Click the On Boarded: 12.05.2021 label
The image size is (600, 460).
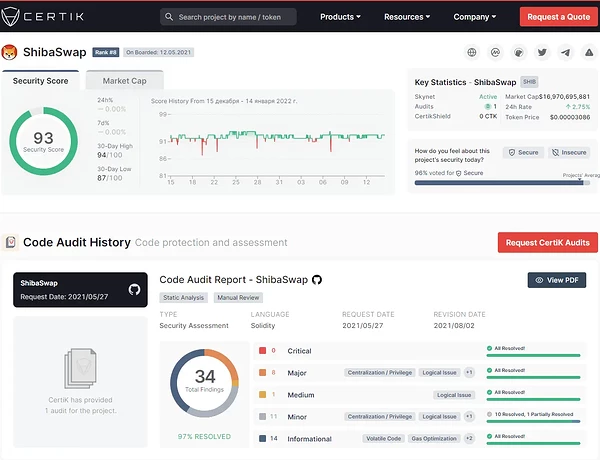[158, 52]
